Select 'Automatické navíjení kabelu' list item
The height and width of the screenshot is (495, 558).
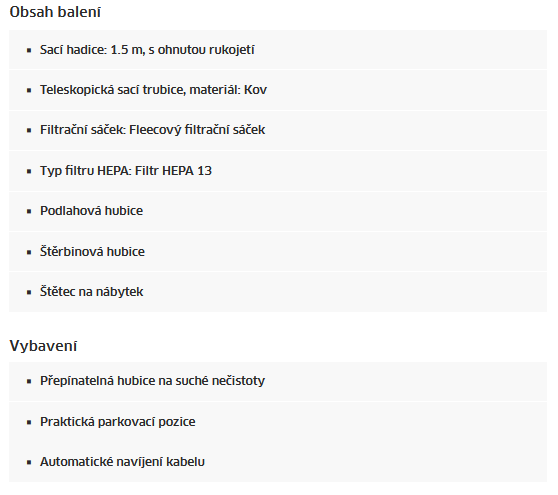click(x=278, y=462)
